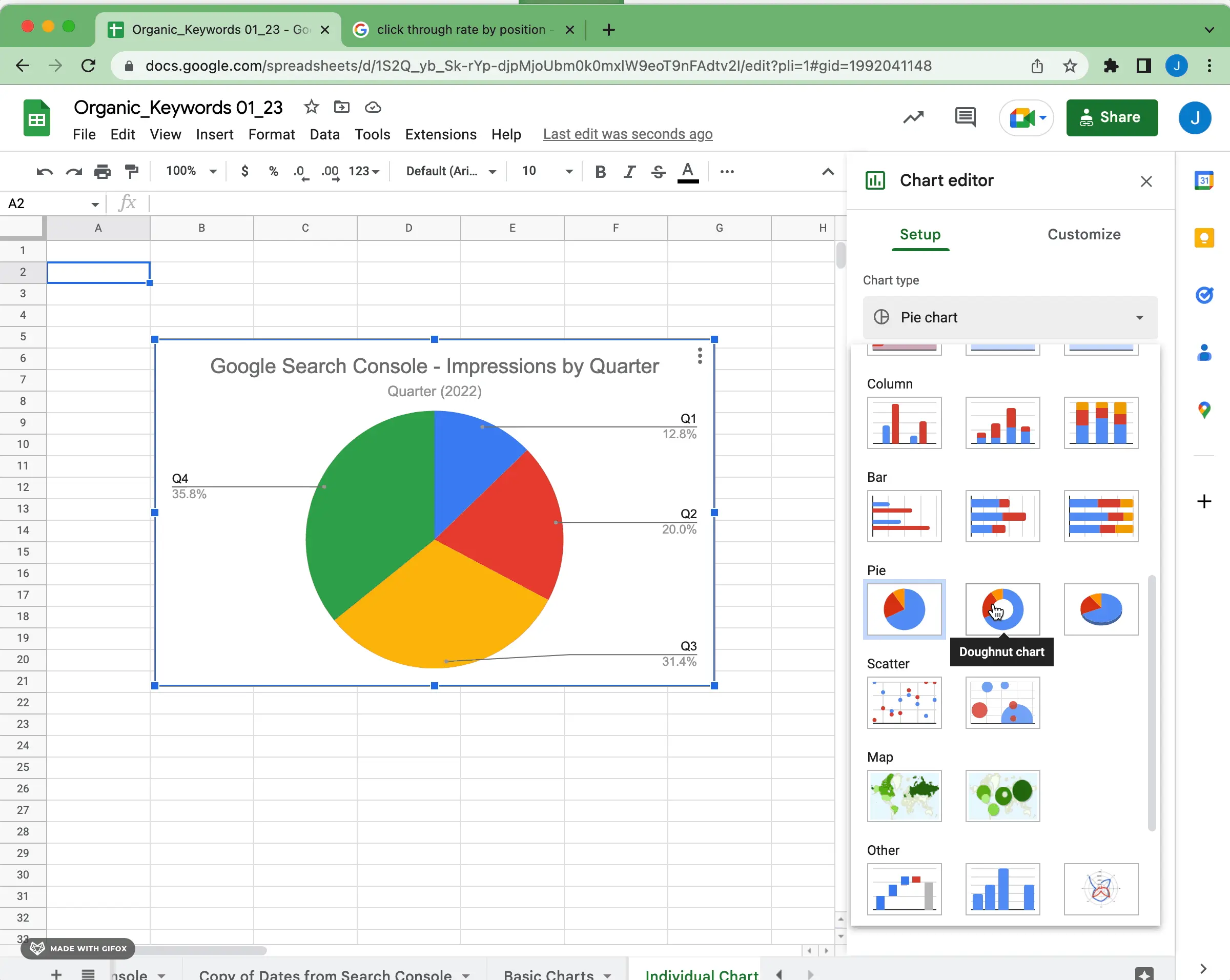Select the bar chart icon
Viewport: 1230px width, 980px height.
[903, 515]
